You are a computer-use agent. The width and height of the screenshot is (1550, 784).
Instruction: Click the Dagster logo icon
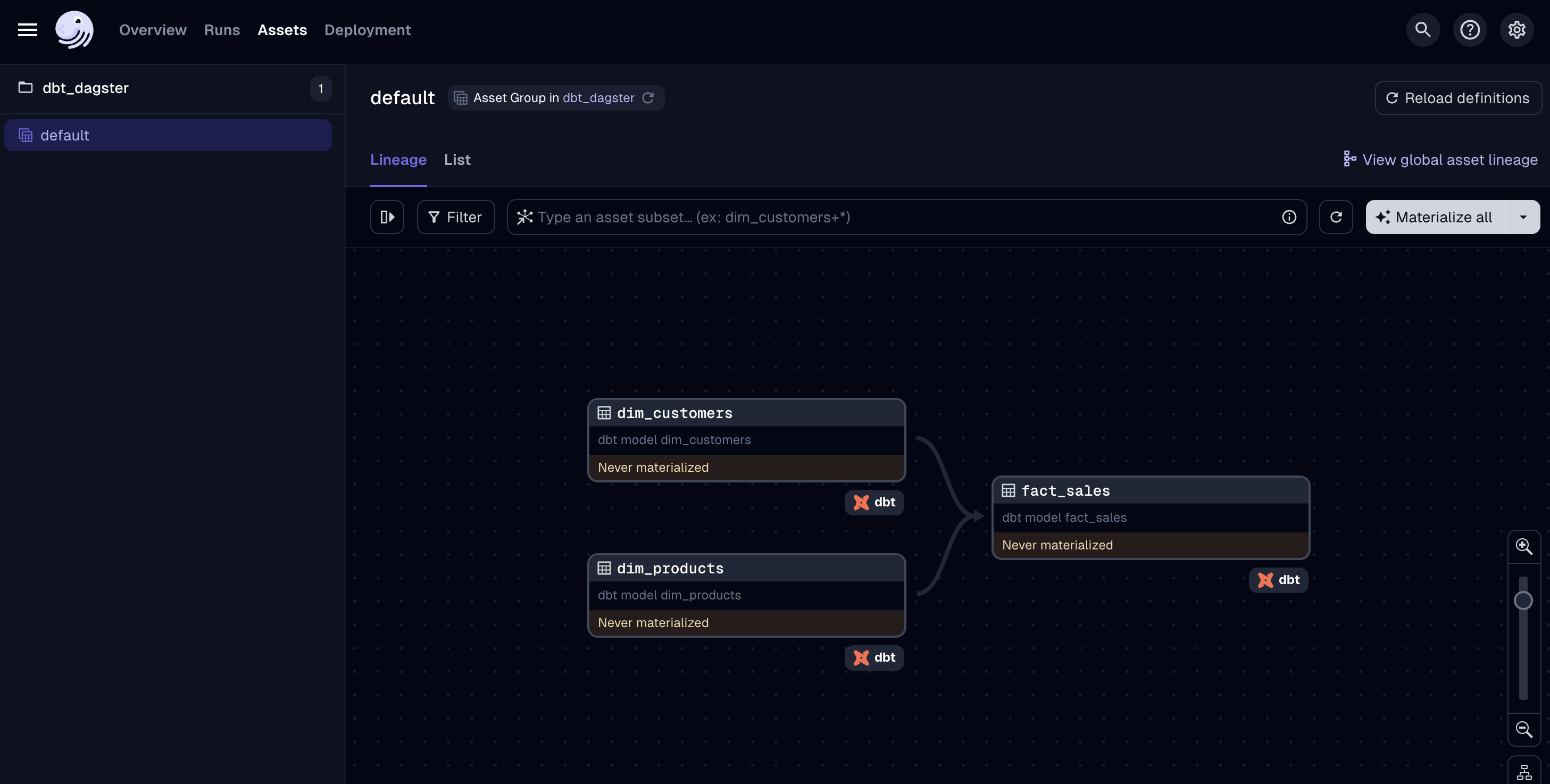(74, 29)
